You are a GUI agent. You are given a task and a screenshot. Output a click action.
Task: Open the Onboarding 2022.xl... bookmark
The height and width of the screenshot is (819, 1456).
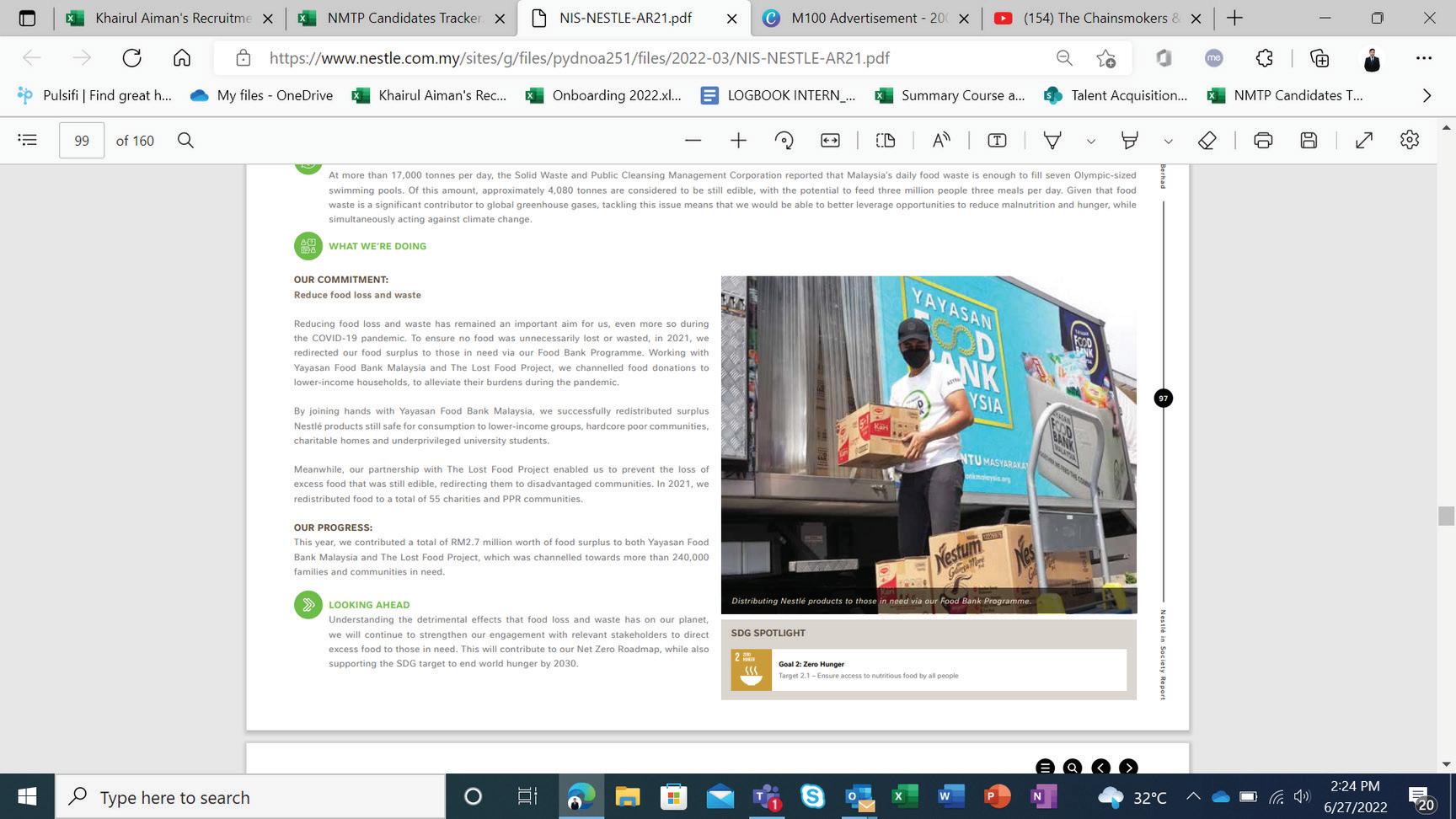point(603,95)
